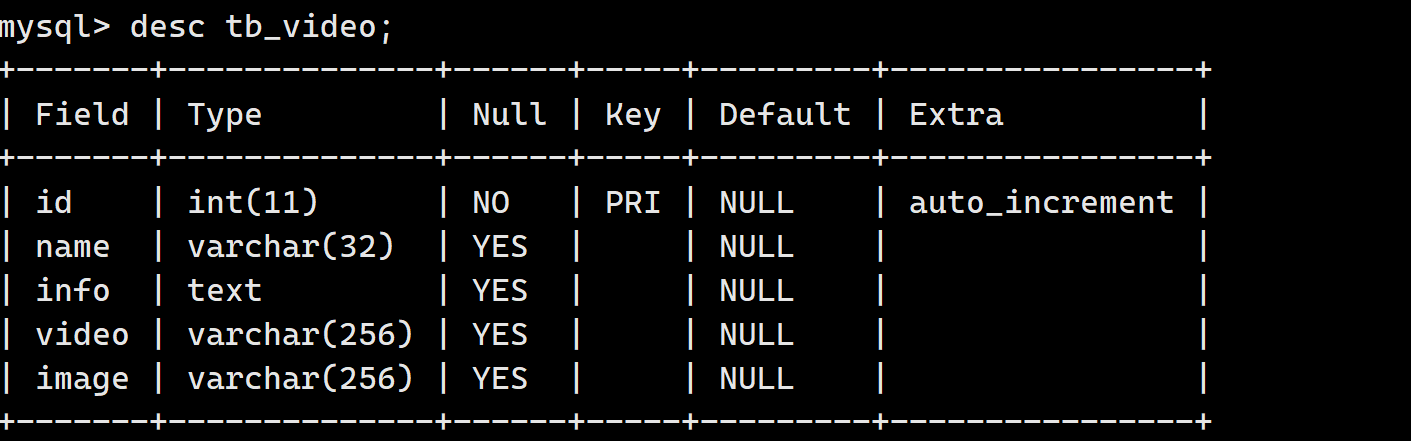
Task: Click the int(11) type value
Action: point(253,202)
